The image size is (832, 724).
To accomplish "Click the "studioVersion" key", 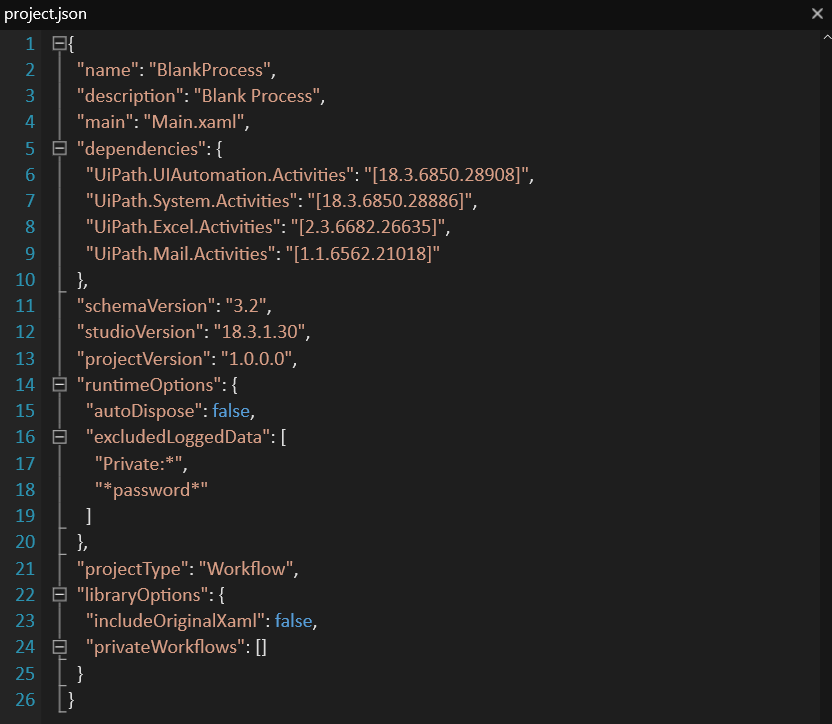I will click(140, 332).
